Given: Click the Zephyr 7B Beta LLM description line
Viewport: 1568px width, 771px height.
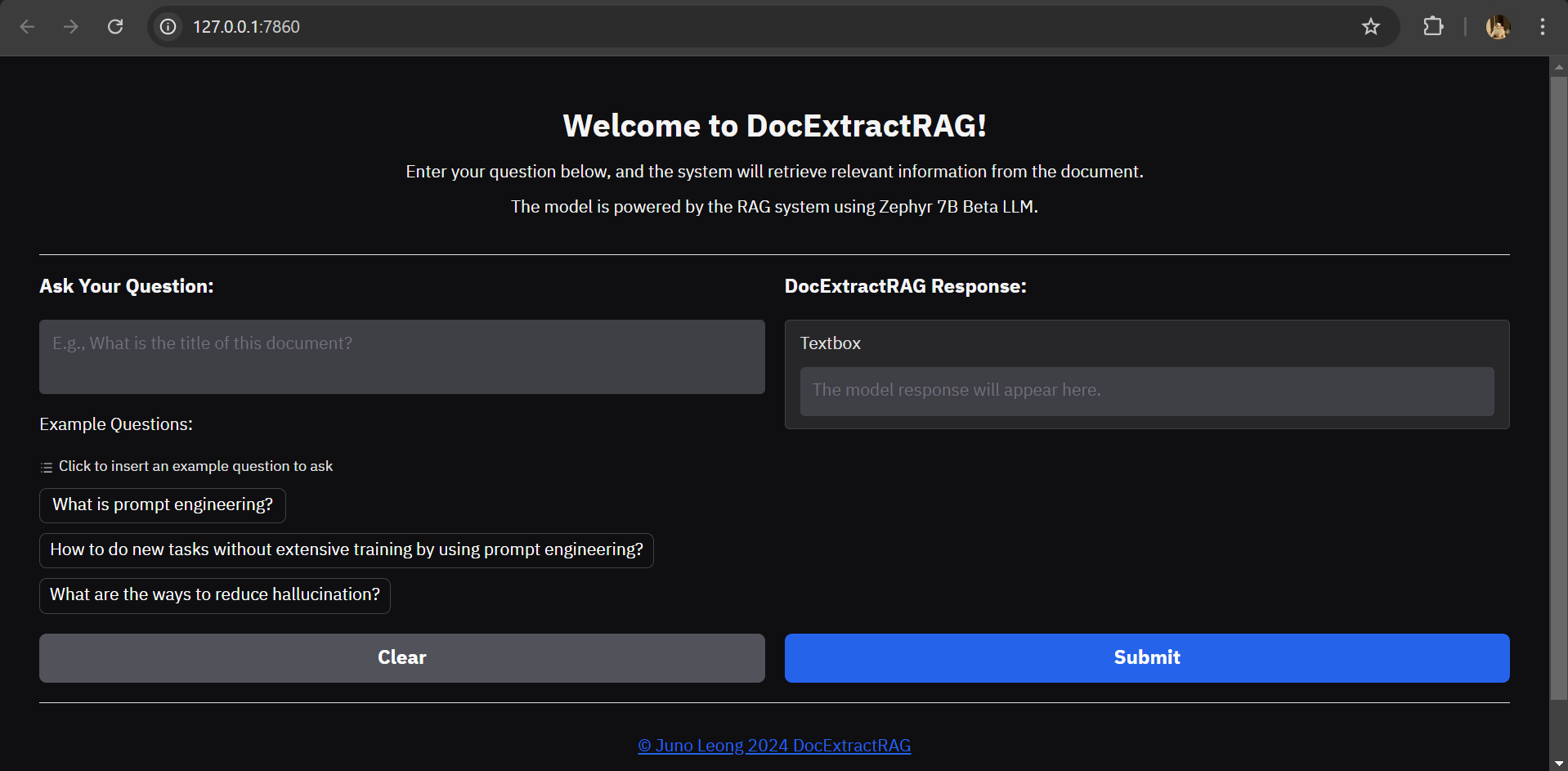Looking at the screenshot, I should click(774, 207).
